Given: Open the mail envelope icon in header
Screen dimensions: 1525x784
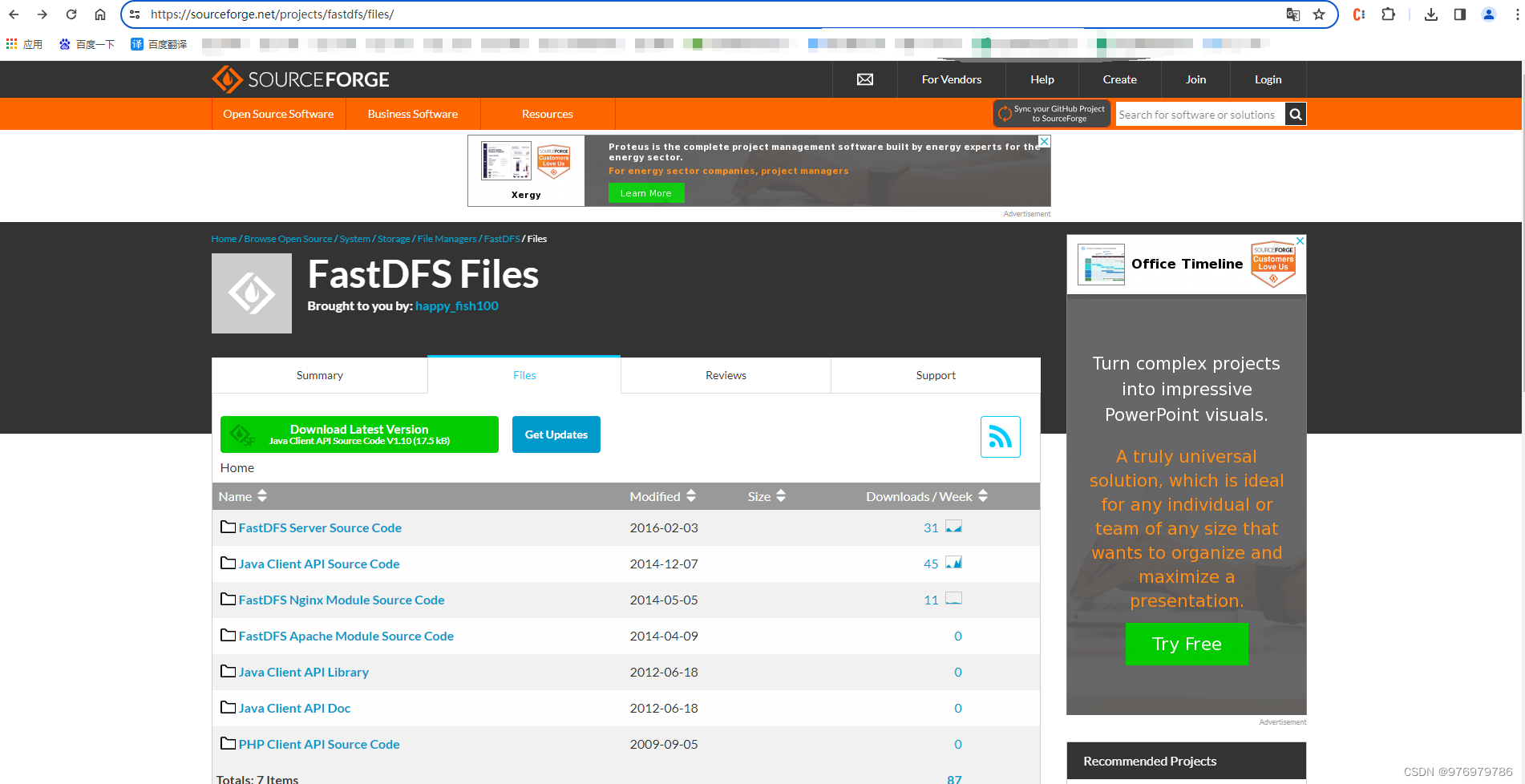Looking at the screenshot, I should (x=865, y=79).
